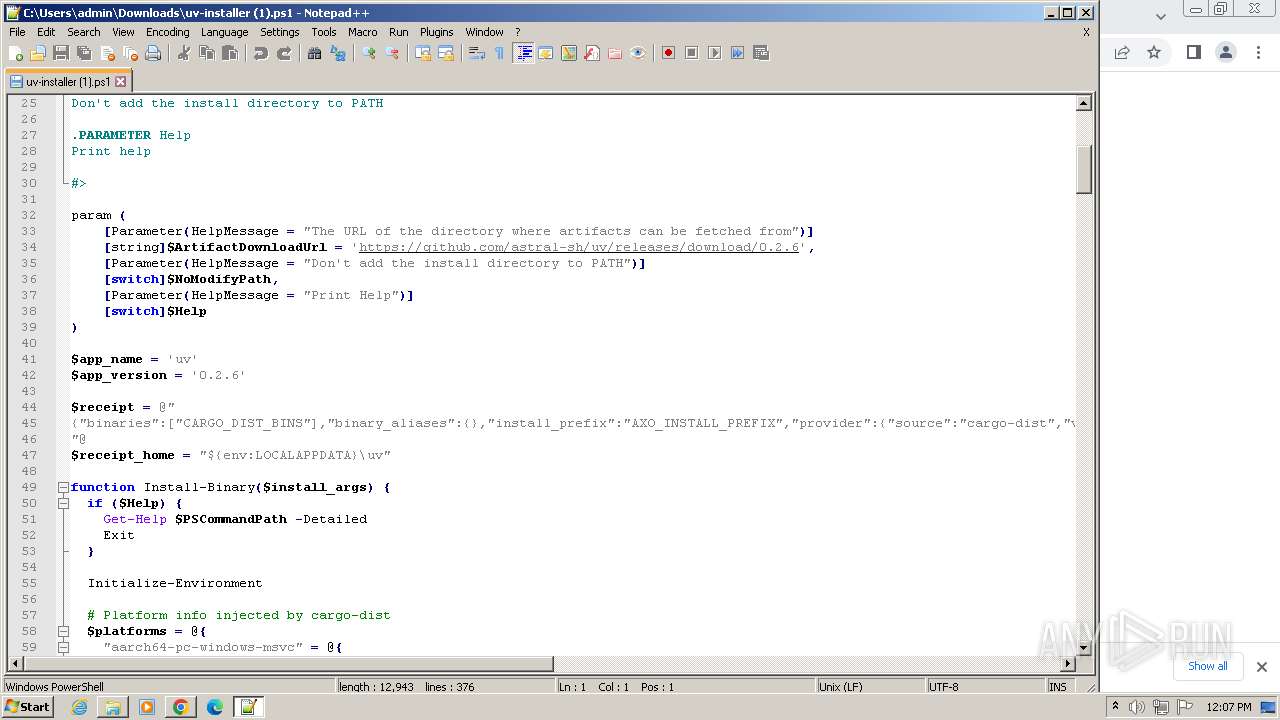Click the Copy toolbar icon
Image resolution: width=1280 pixels, height=720 pixels.
point(207,53)
